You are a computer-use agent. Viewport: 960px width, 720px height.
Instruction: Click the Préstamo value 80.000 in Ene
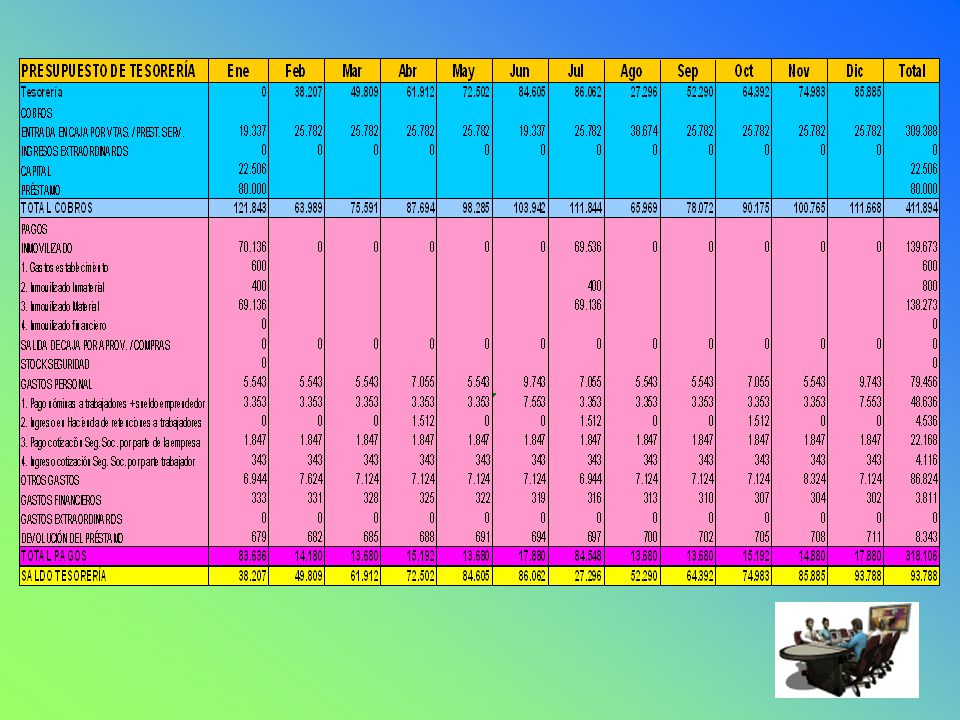point(252,189)
